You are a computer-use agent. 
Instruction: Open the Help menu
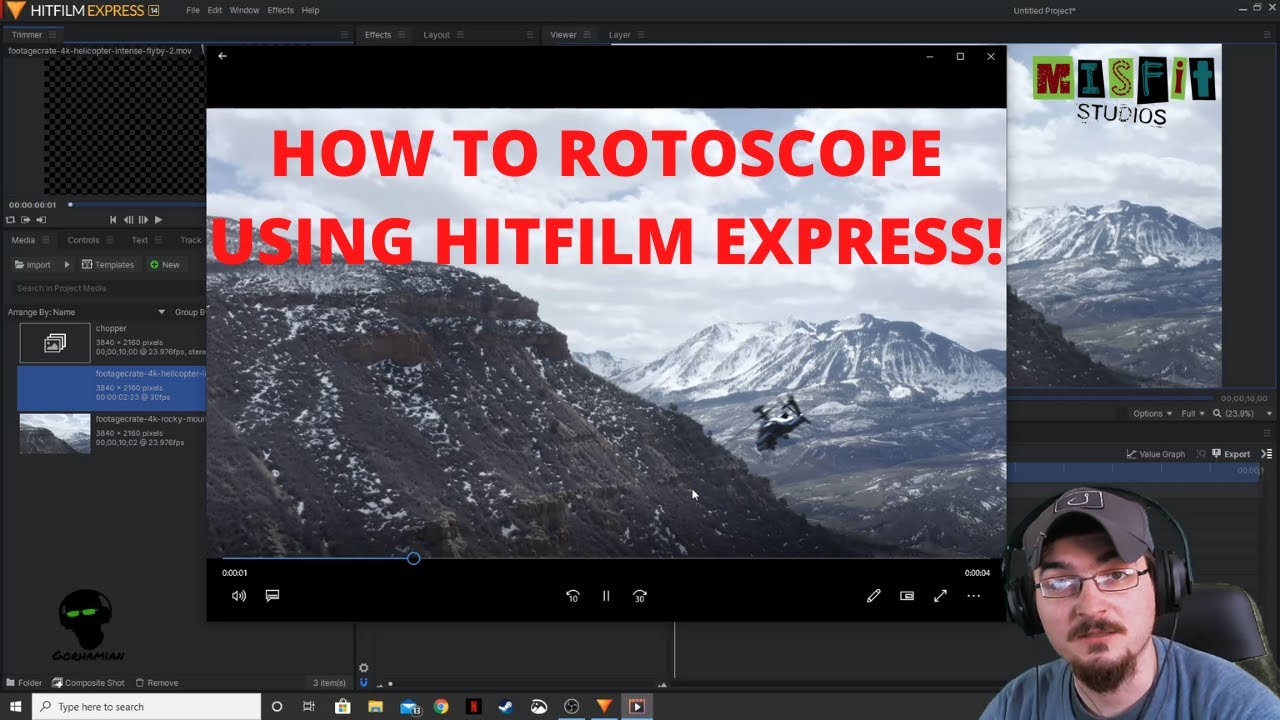(x=310, y=10)
